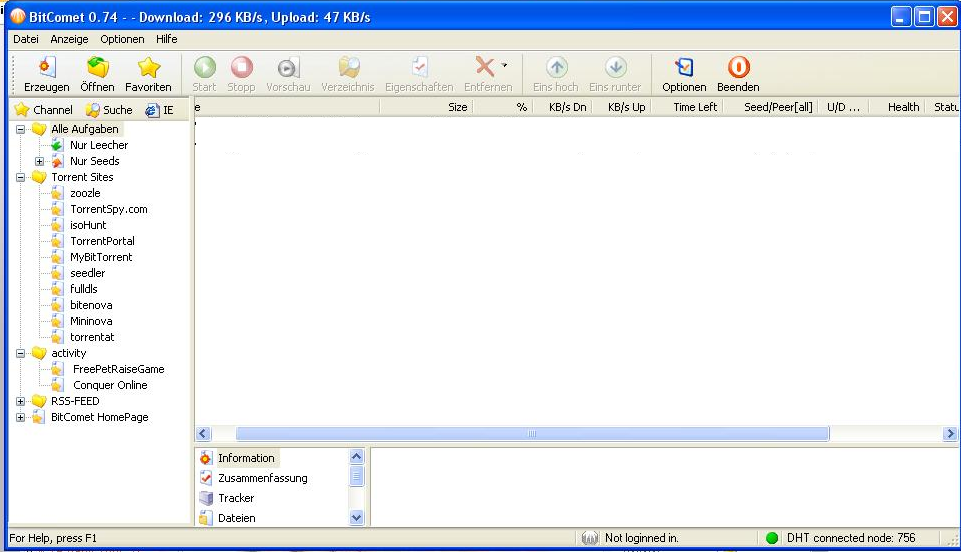Open the Hilfe menu
Viewport: 961px width, 552px height.
tap(166, 39)
